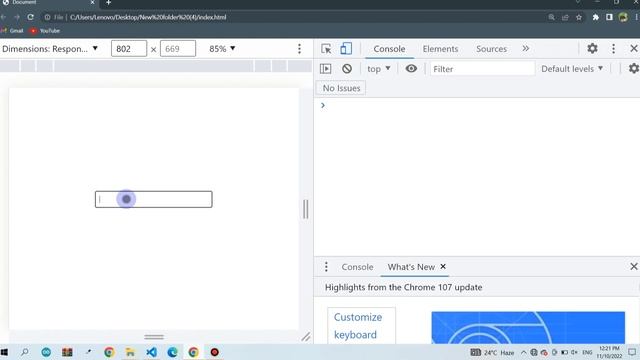640x360 pixels.
Task: Close the What's New tab
Action: click(443, 267)
